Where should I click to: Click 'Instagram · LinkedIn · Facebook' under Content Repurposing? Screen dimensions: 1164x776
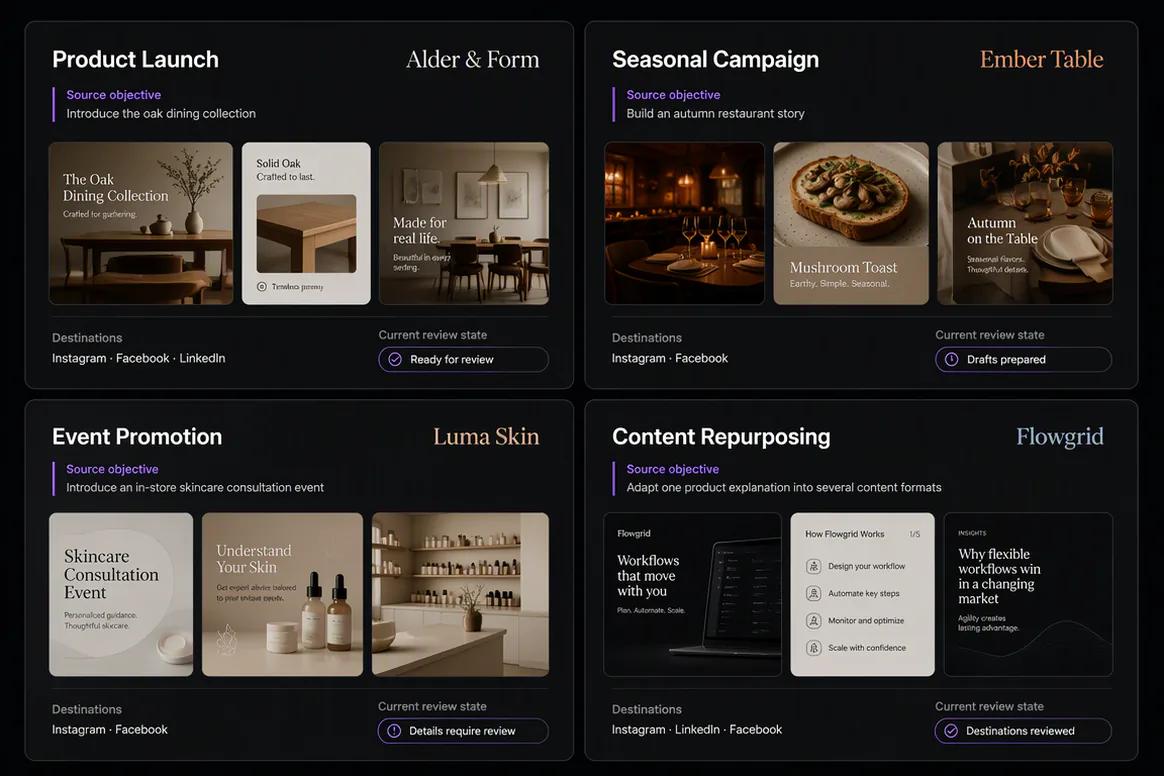pos(697,729)
